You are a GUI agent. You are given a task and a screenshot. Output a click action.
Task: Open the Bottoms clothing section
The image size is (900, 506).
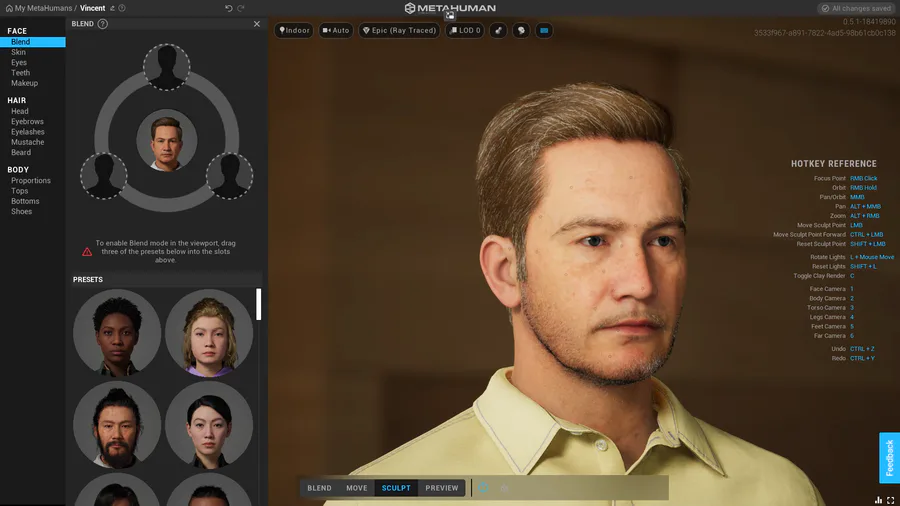point(25,201)
